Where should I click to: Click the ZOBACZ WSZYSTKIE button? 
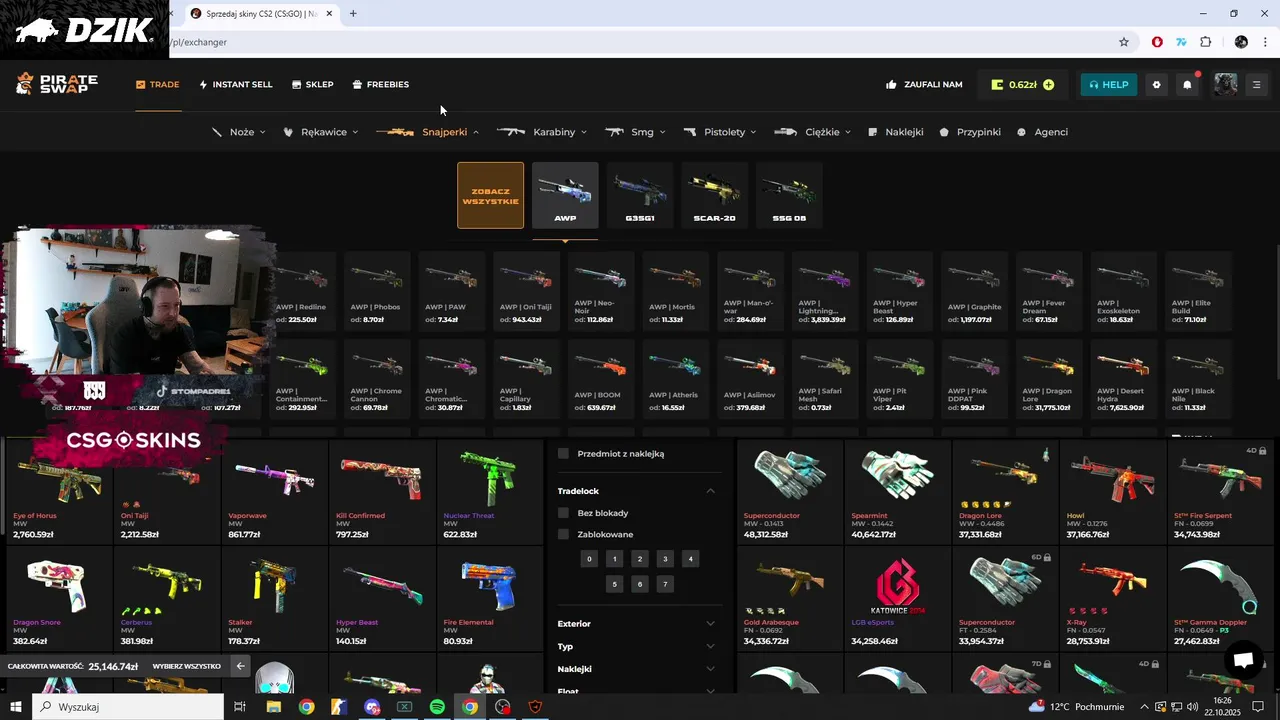pos(490,195)
